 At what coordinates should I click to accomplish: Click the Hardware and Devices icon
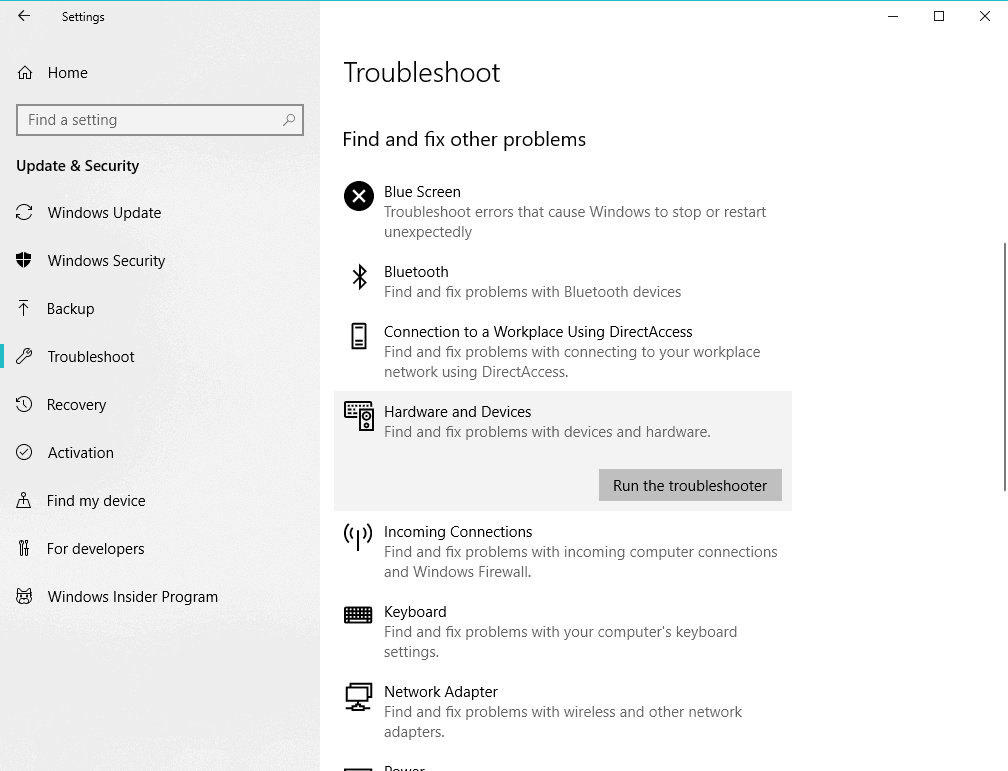pos(359,416)
